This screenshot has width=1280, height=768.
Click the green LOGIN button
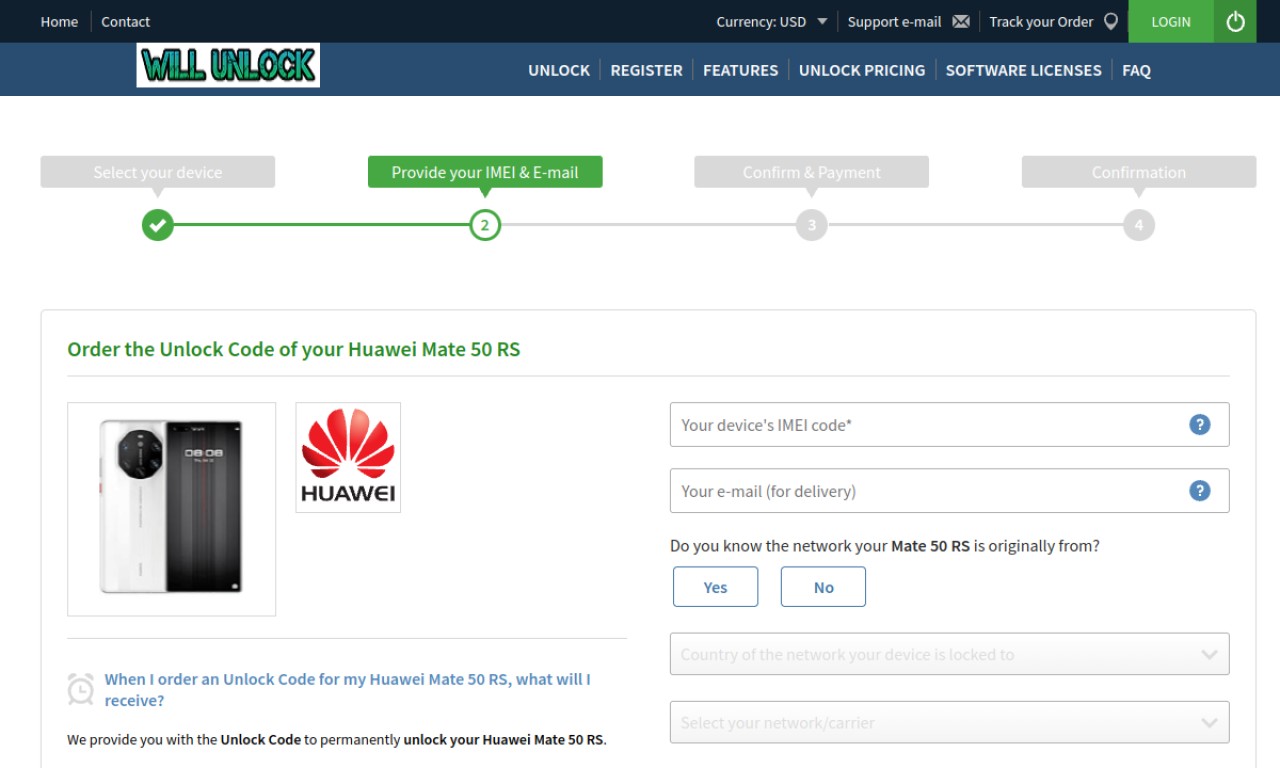(1171, 21)
